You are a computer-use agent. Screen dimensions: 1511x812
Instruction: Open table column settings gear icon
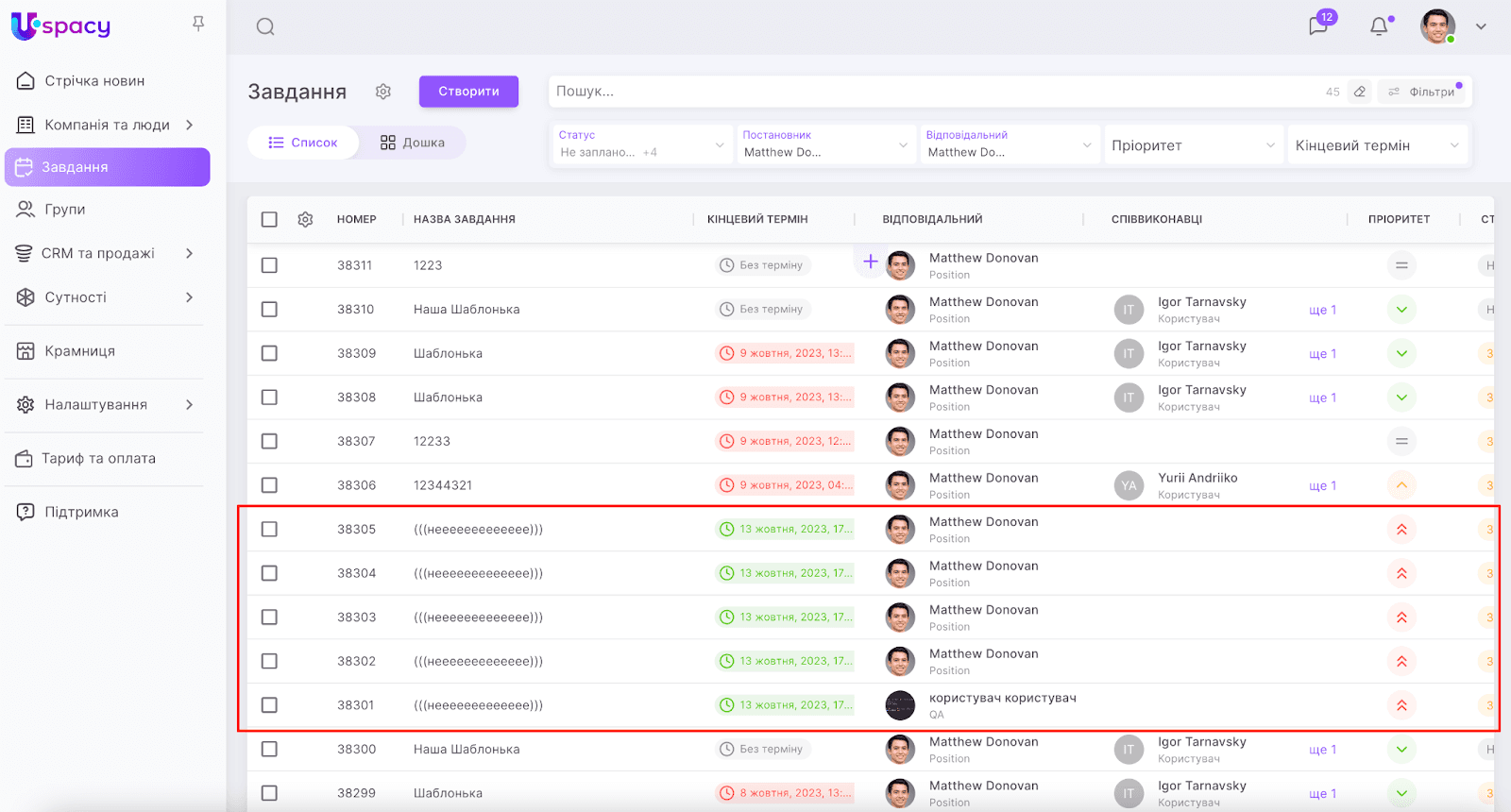pos(305,219)
